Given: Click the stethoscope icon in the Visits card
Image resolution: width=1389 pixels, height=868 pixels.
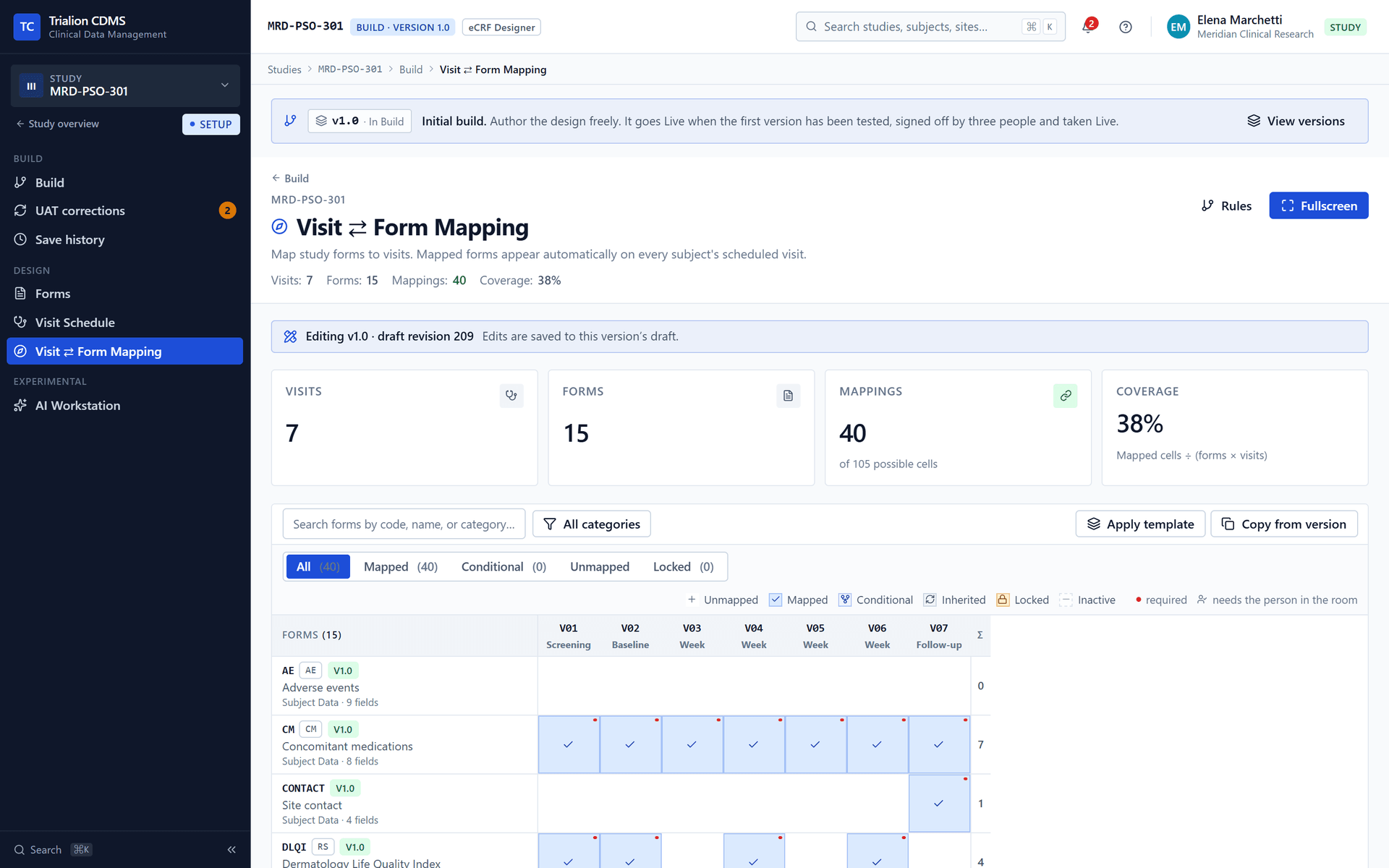Looking at the screenshot, I should click(511, 396).
